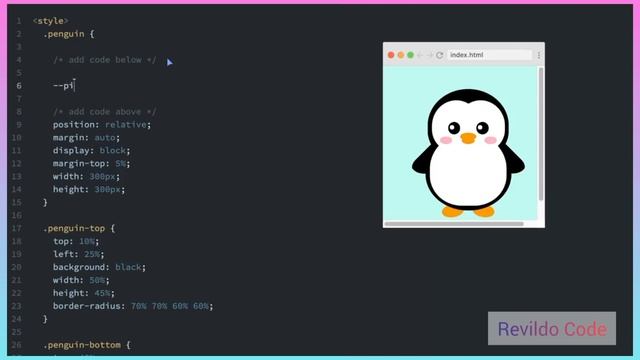Click the '<style>' tag on line 1

(51, 21)
